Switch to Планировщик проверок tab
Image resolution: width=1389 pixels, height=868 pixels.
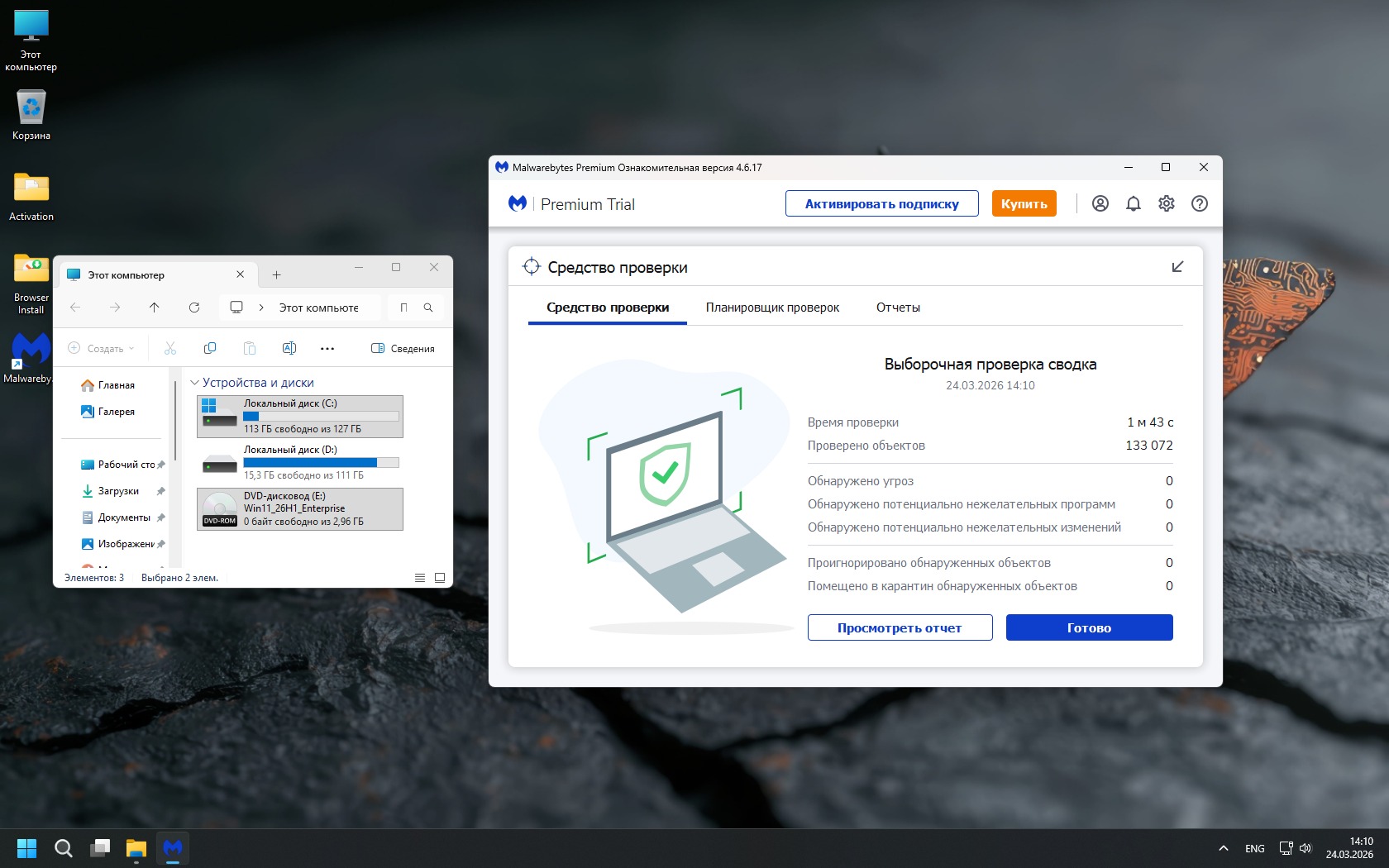coord(772,308)
